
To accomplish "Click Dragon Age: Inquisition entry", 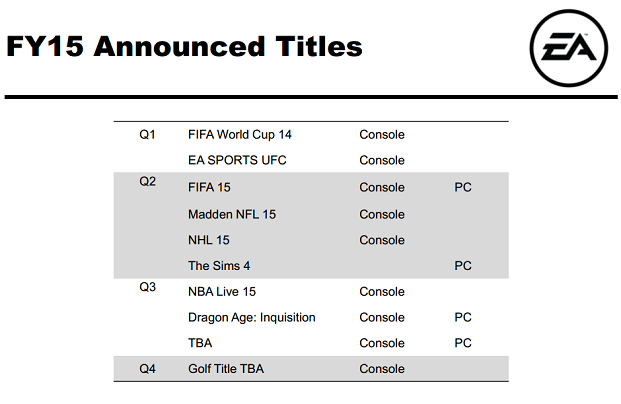I will [x=251, y=317].
